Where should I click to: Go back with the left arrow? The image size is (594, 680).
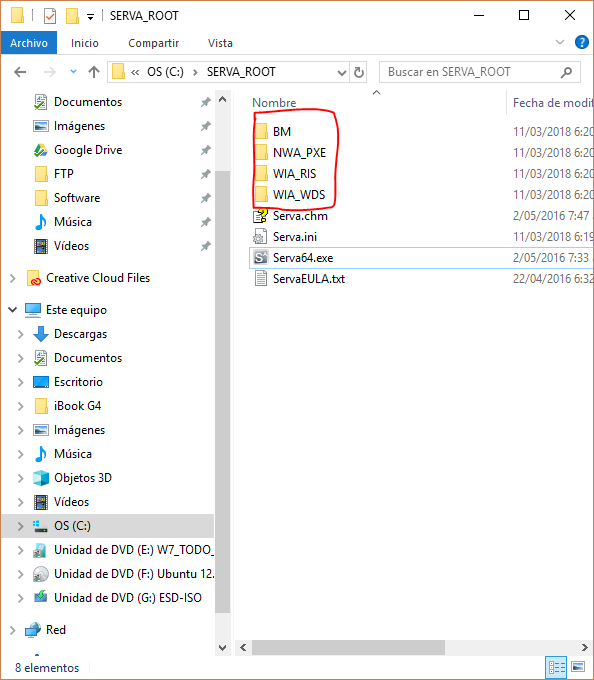tap(20, 72)
